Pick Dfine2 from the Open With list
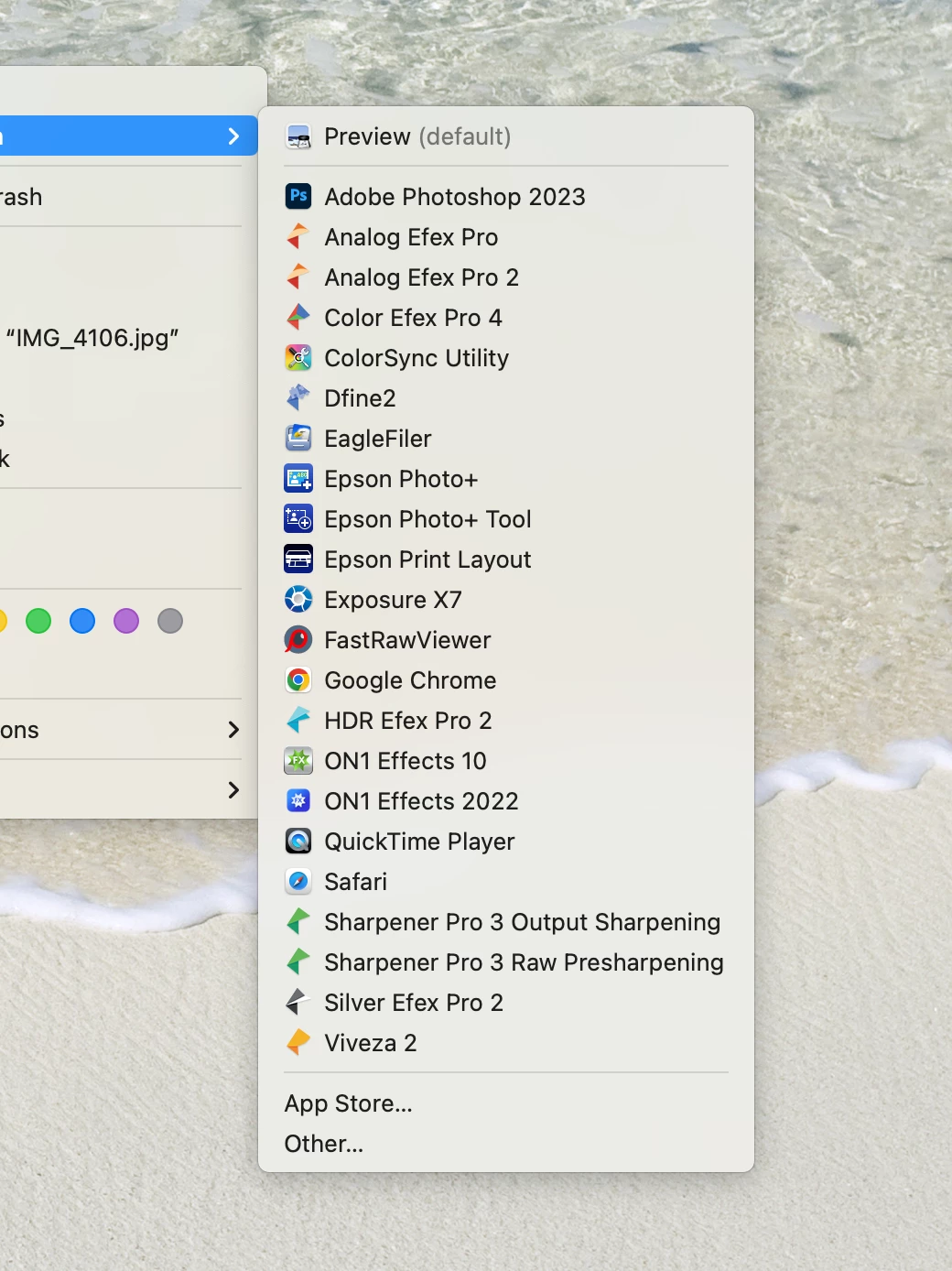This screenshot has height=1271, width=952. 506,397
